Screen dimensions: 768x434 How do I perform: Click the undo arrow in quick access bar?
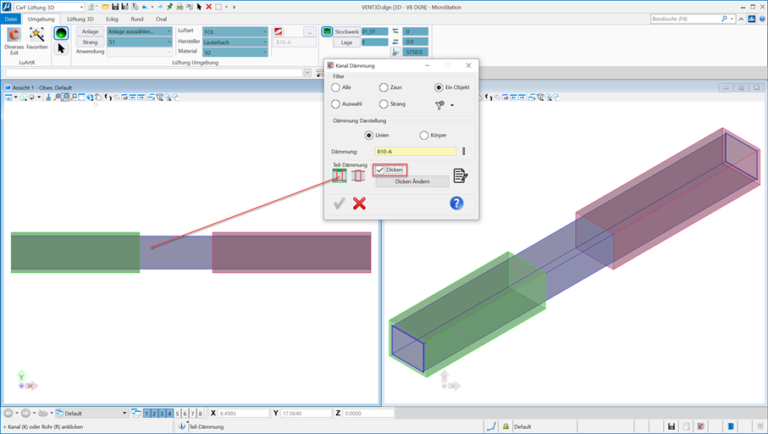coord(145,7)
